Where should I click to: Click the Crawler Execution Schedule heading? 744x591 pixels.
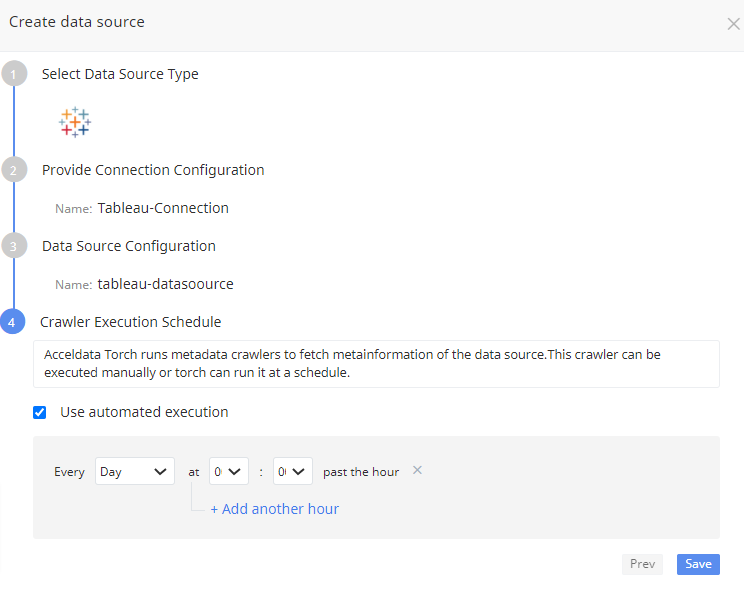[x=131, y=322]
